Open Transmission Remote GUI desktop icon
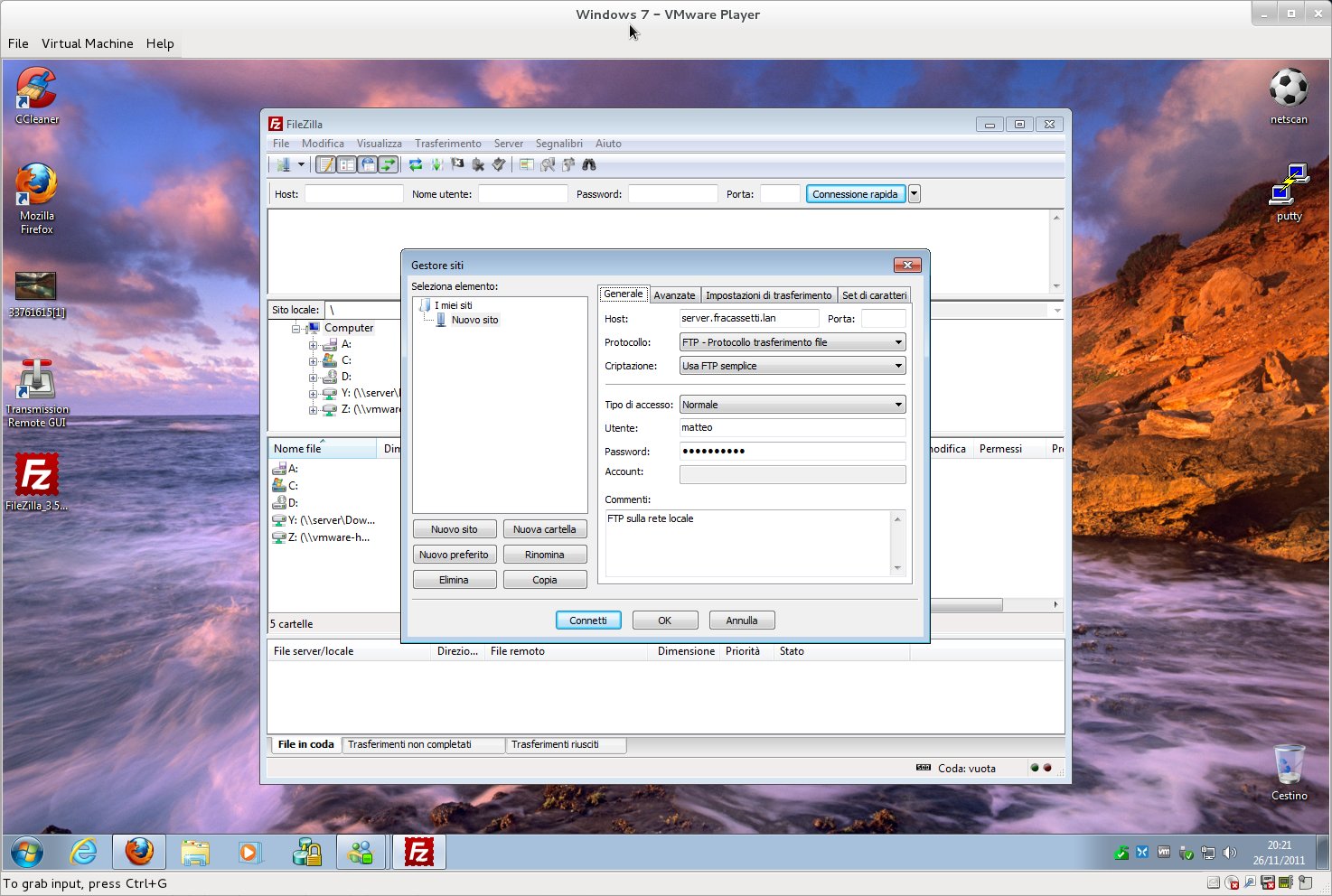This screenshot has height=896, width=1332. (37, 394)
